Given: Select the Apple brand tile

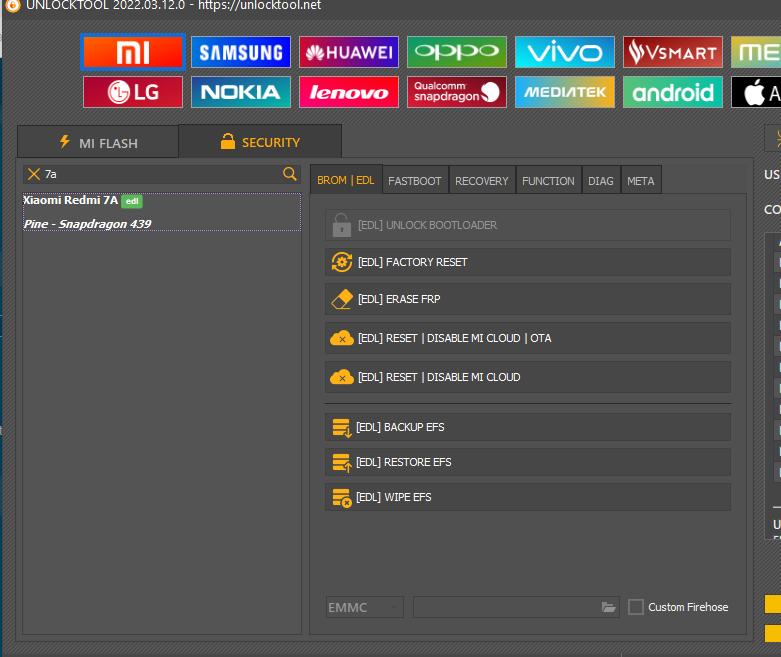Looking at the screenshot, I should pos(756,92).
